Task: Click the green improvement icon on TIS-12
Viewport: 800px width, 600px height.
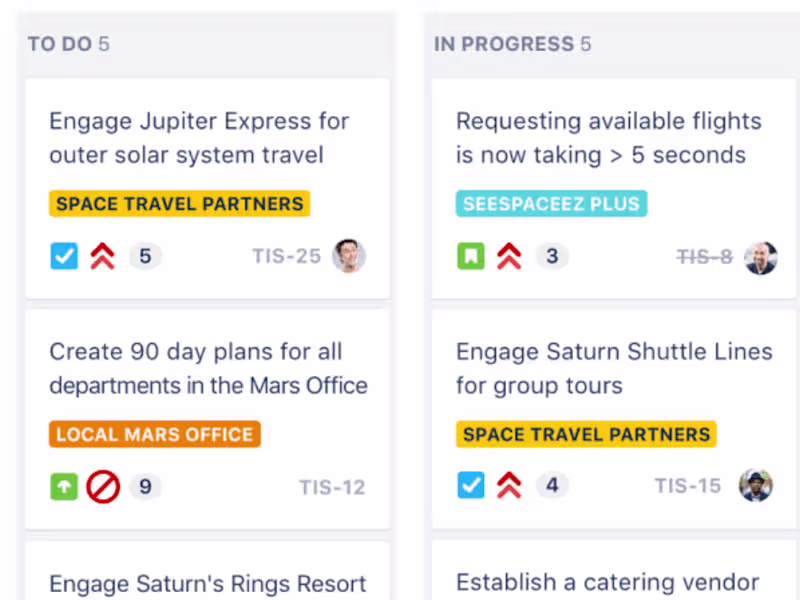Action: (64, 487)
